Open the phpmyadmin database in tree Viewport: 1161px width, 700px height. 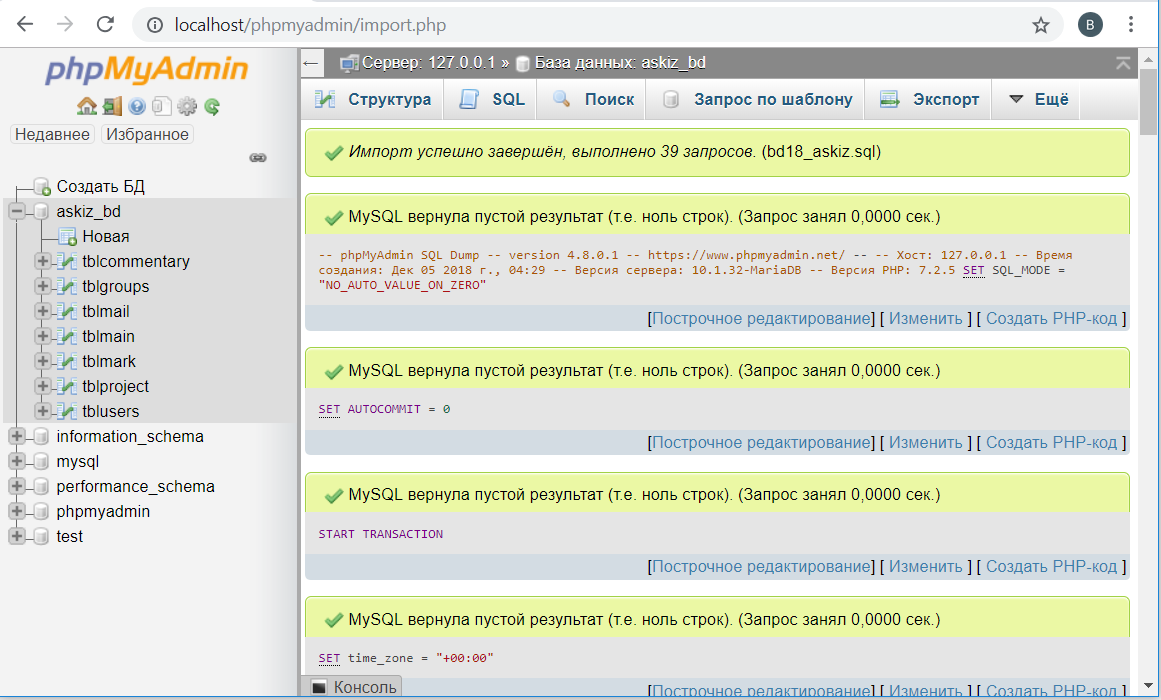click(103, 511)
